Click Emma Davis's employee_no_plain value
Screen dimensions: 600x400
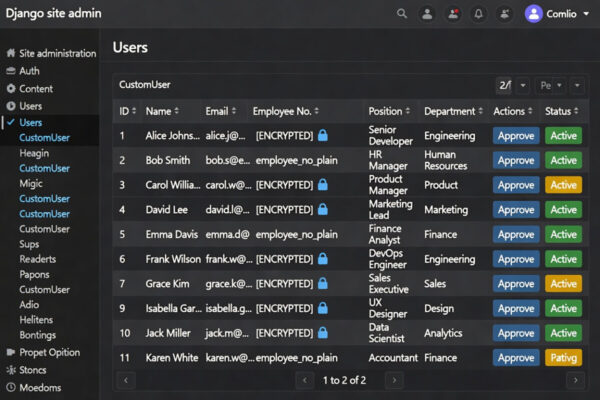(297, 234)
